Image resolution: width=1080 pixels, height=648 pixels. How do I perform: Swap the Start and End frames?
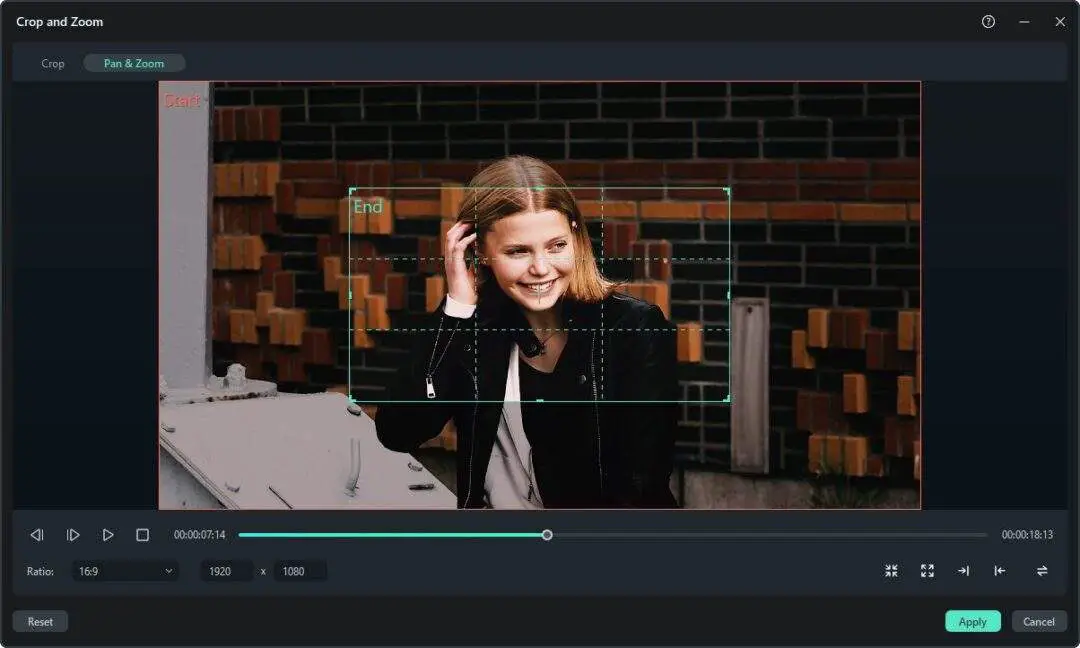[x=1040, y=570]
